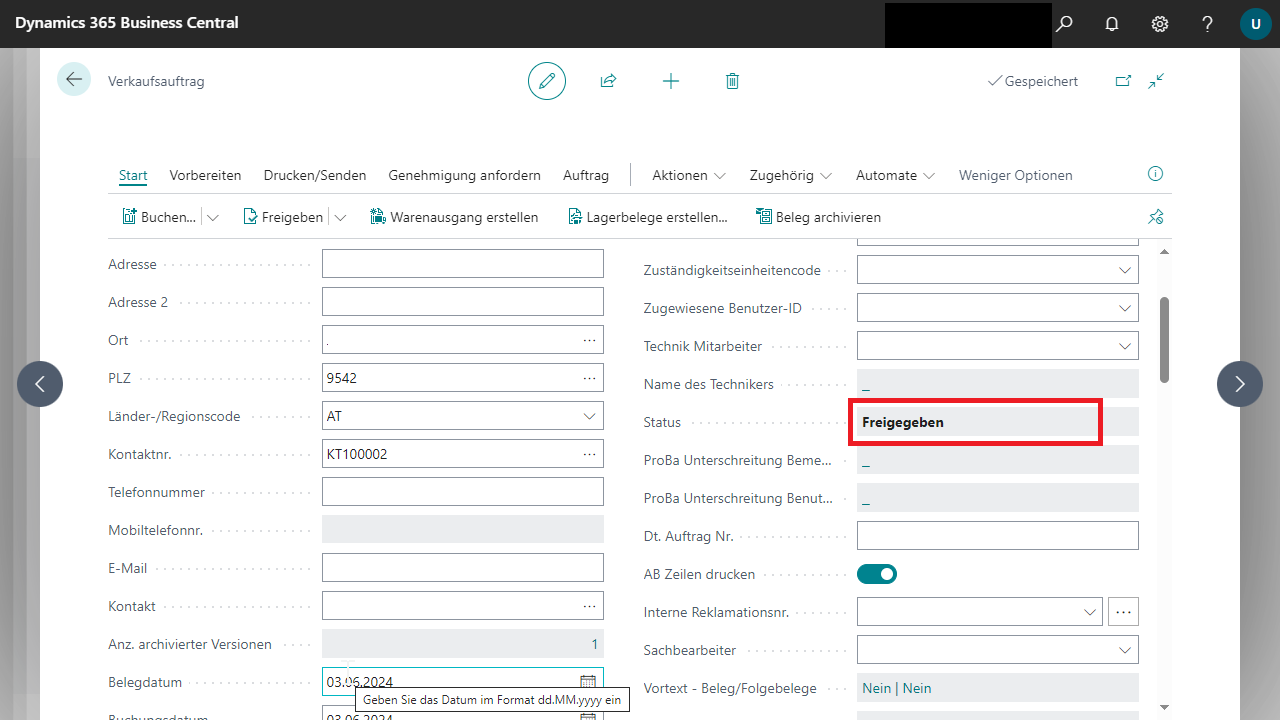The height and width of the screenshot is (720, 1280).
Task: Open the Technik Mitarbeiter dropdown
Action: [x=1123, y=346]
